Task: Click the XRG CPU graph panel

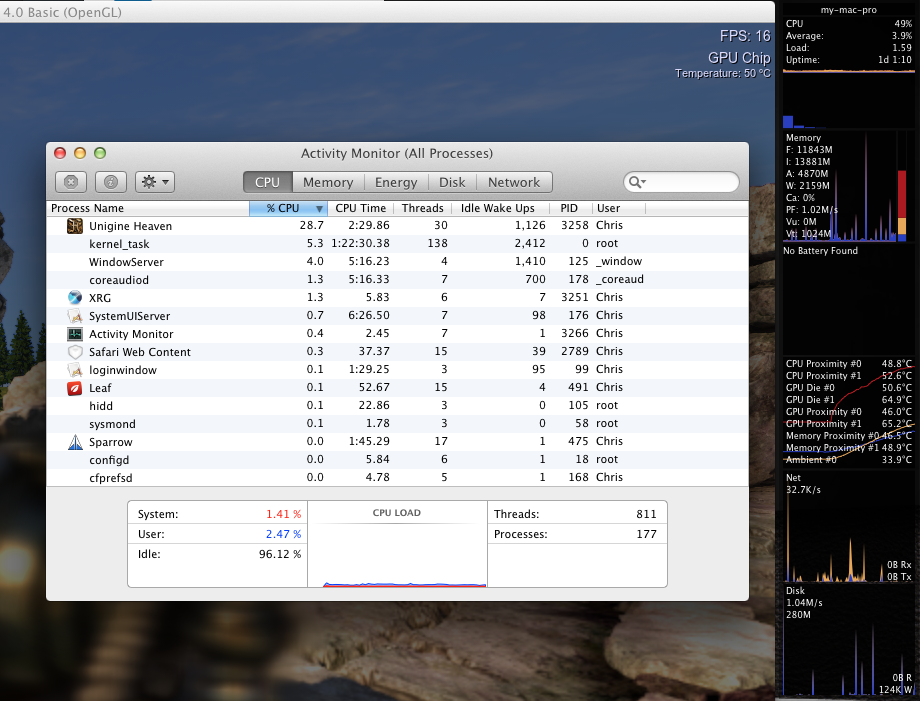Action: [848, 73]
